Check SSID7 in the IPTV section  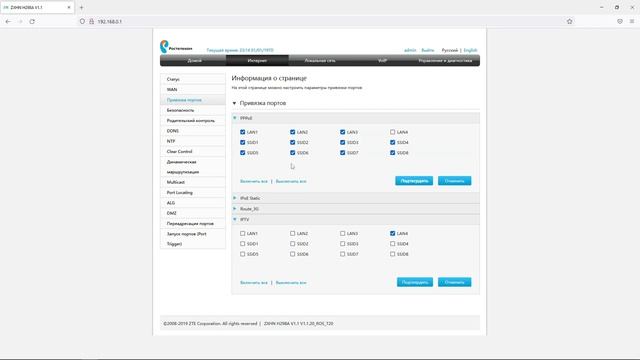pos(342,254)
